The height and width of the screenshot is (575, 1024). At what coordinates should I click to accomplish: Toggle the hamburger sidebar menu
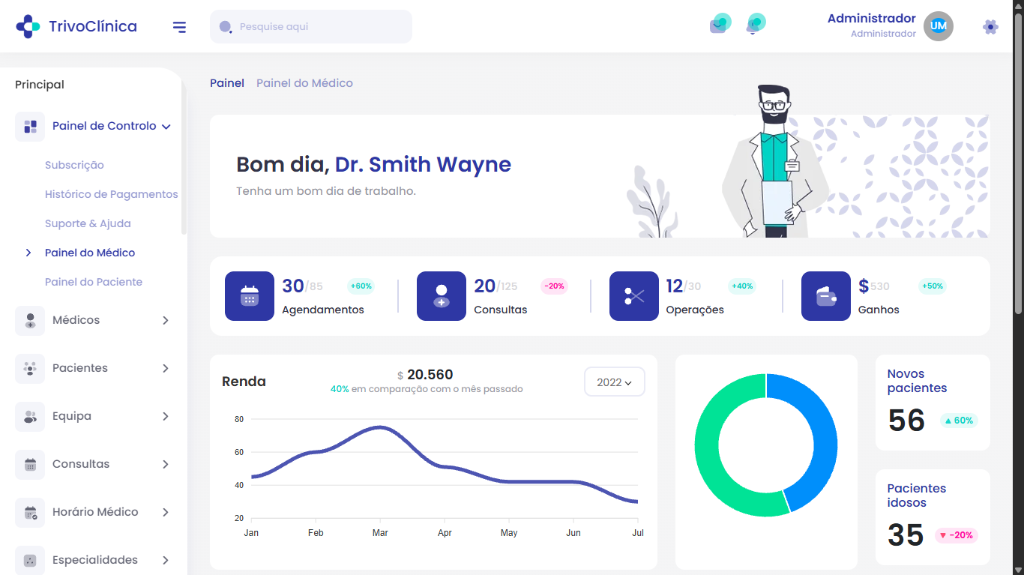pyautogui.click(x=179, y=27)
